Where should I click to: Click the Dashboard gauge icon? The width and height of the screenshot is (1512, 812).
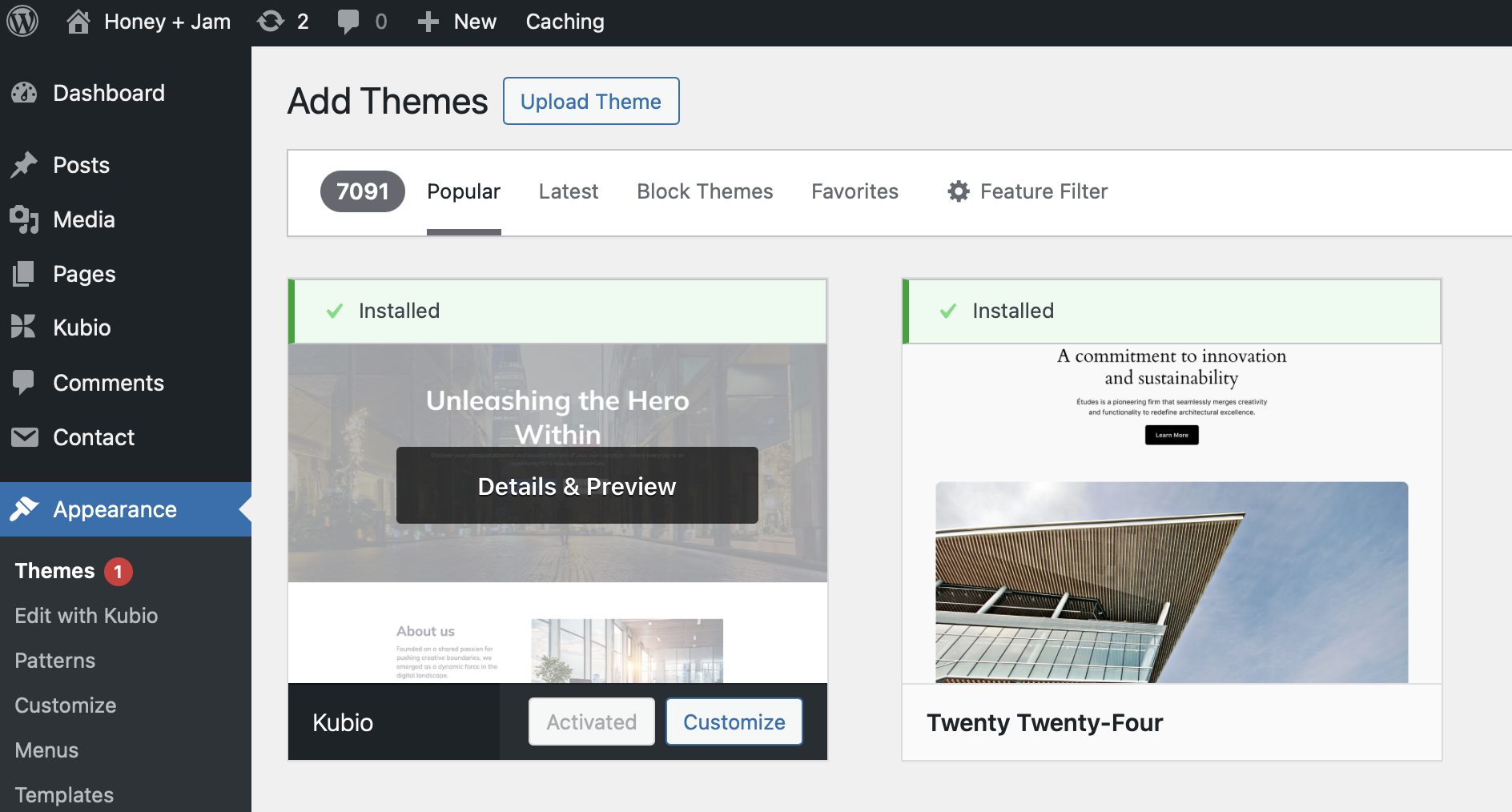click(x=24, y=93)
